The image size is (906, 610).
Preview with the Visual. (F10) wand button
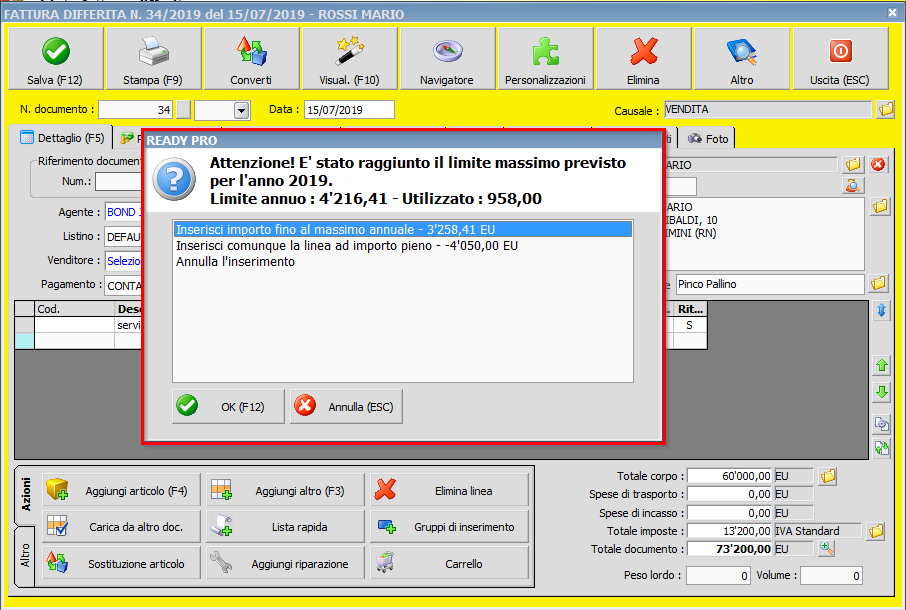click(x=350, y=58)
